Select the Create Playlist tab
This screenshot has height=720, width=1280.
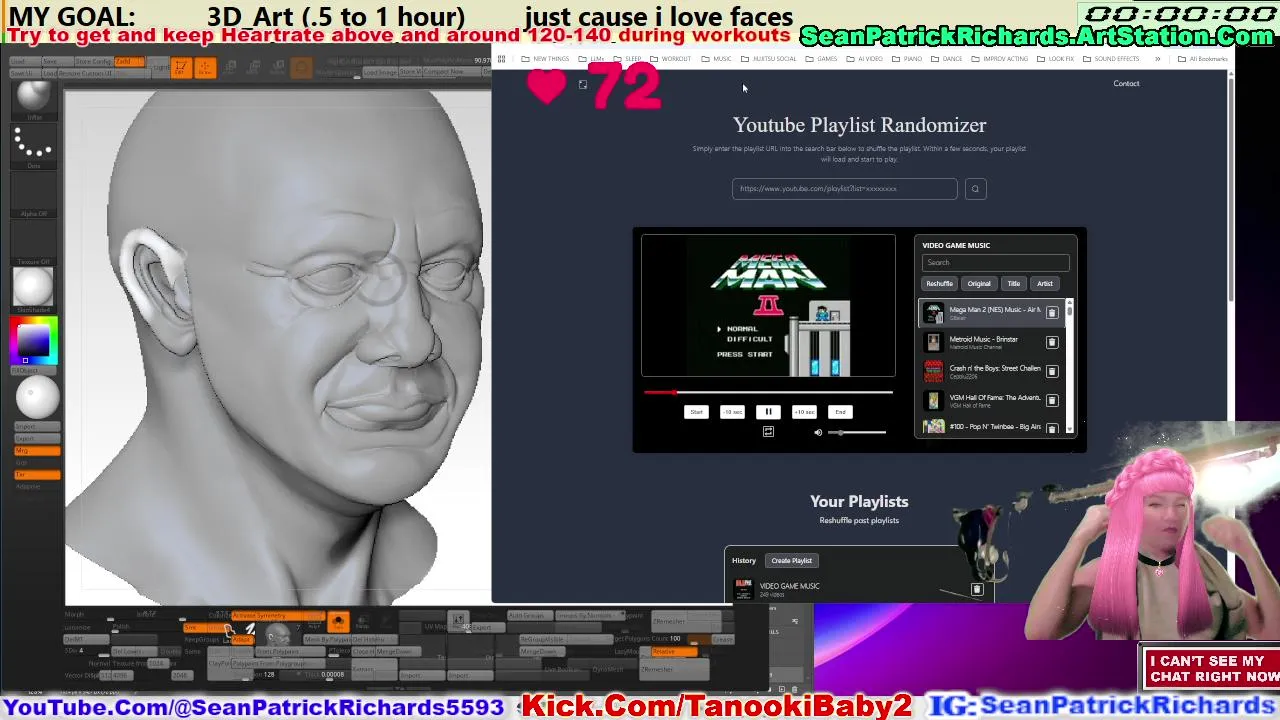791,560
